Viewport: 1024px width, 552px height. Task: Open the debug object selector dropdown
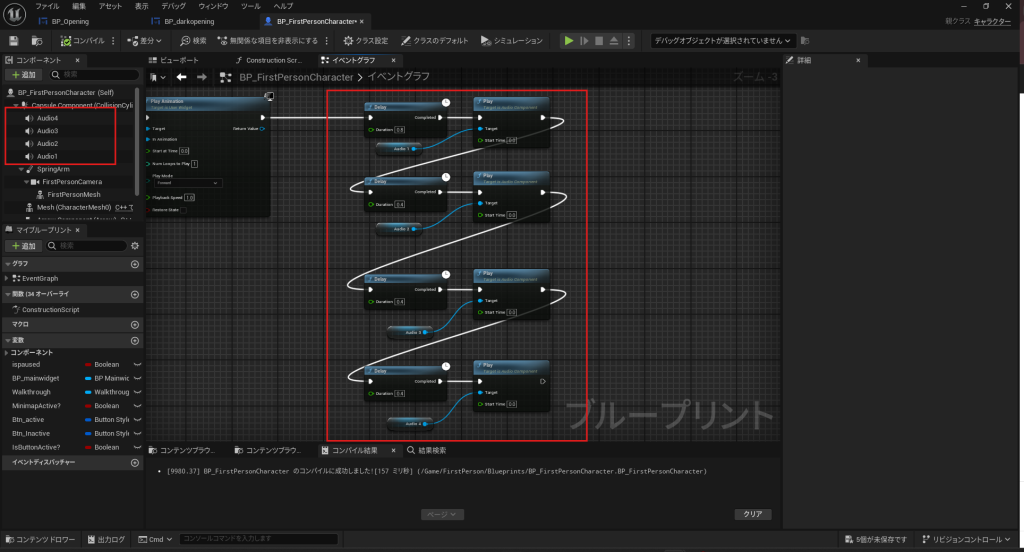[x=722, y=41]
